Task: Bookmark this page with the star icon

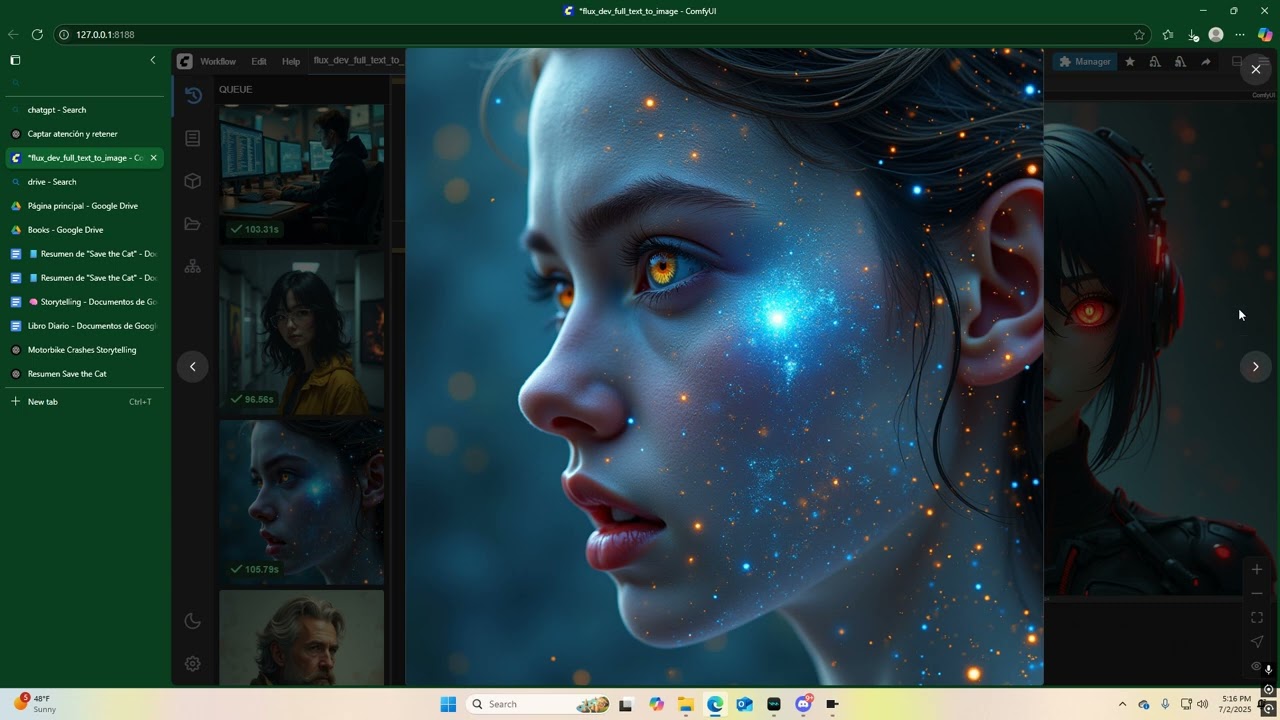Action: coord(1139,35)
